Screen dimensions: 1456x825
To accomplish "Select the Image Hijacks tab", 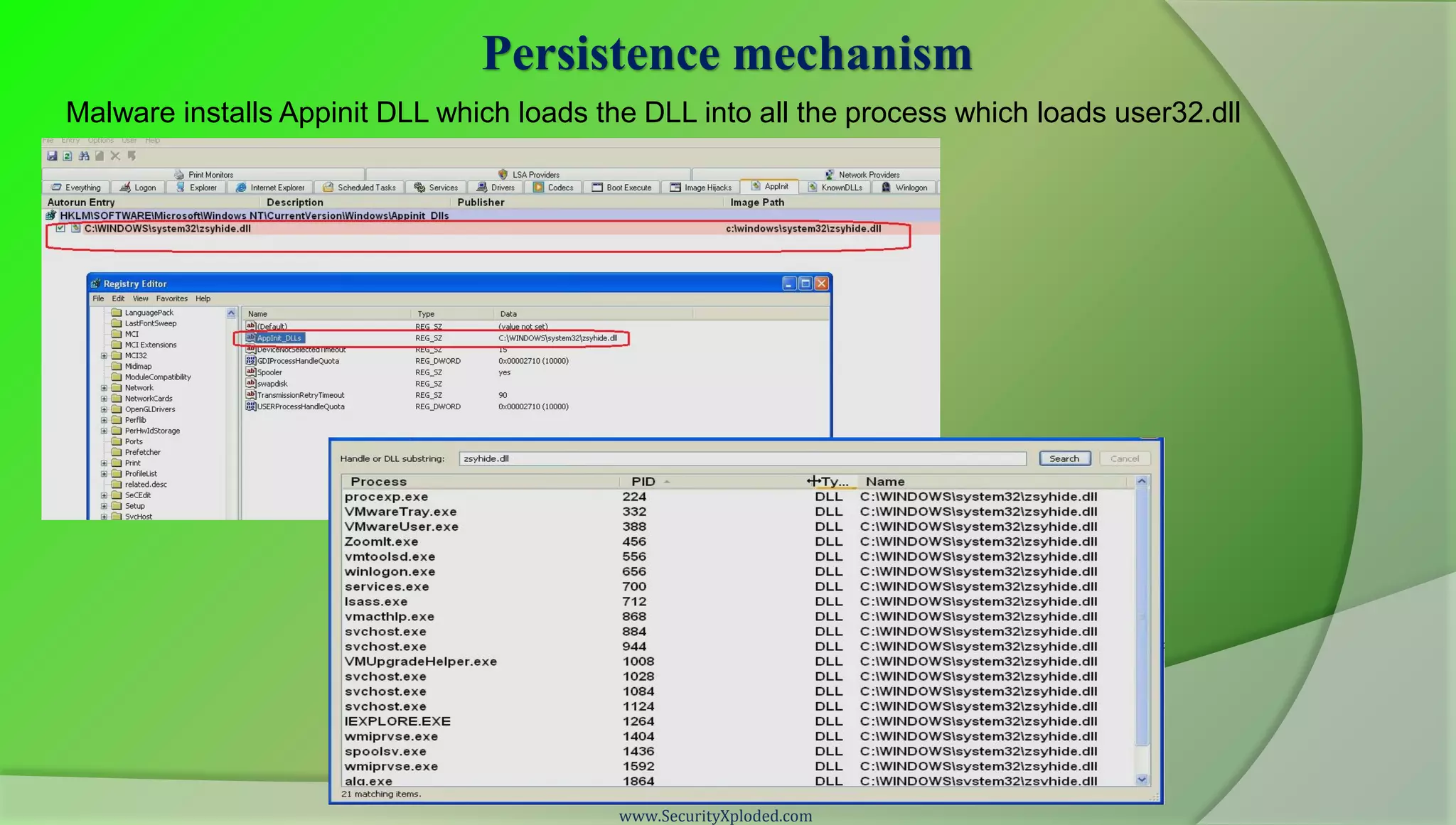I will point(701,188).
